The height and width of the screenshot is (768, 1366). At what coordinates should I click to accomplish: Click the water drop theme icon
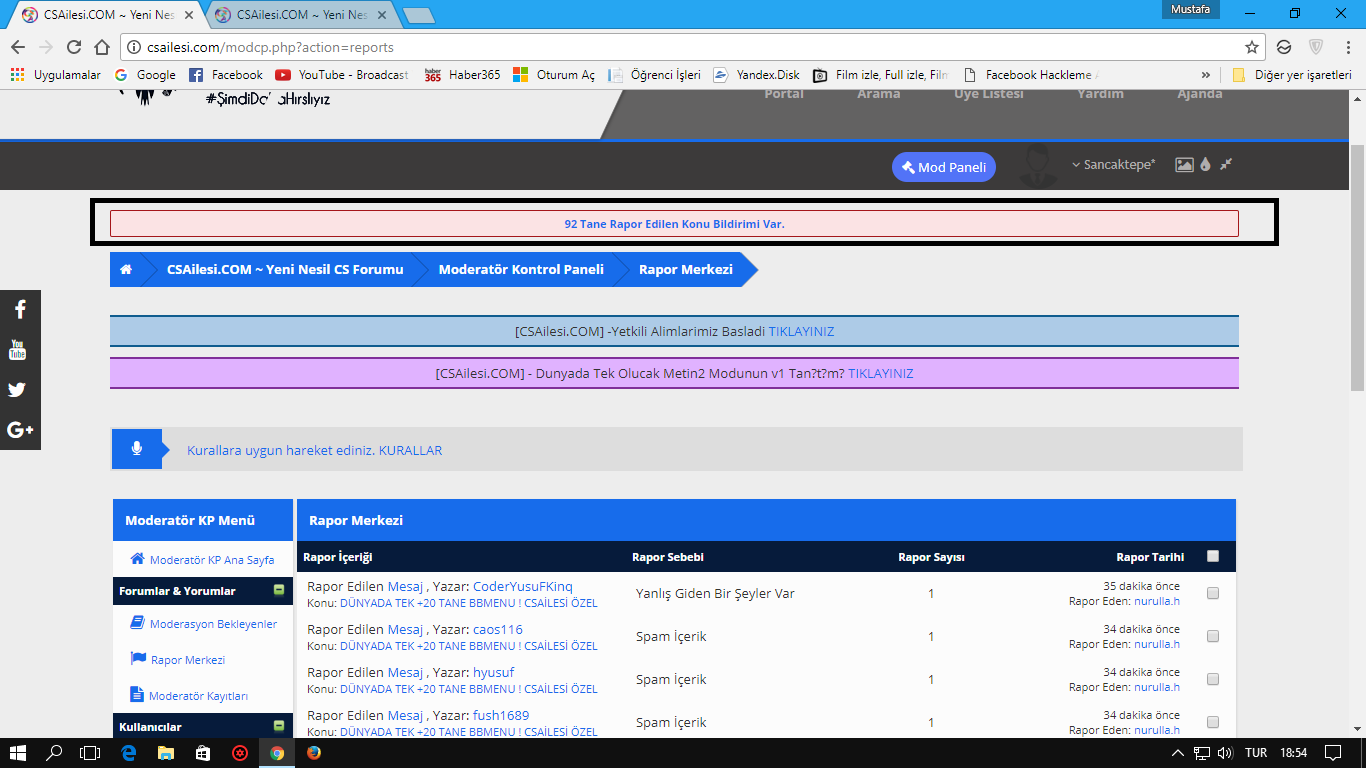(1206, 165)
